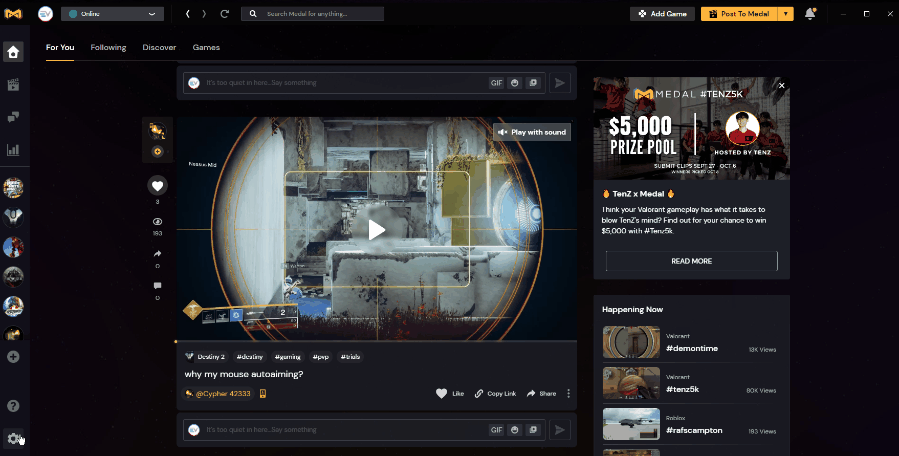Click the Share button under the clip
The height and width of the screenshot is (456, 899).
[x=541, y=393]
